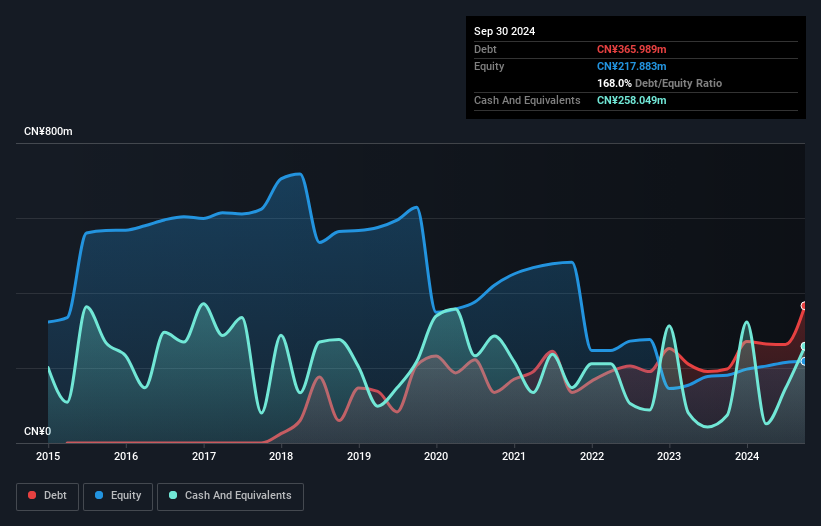The height and width of the screenshot is (526, 821).
Task: Click the 2019 x-axis label
Action: [x=359, y=456]
